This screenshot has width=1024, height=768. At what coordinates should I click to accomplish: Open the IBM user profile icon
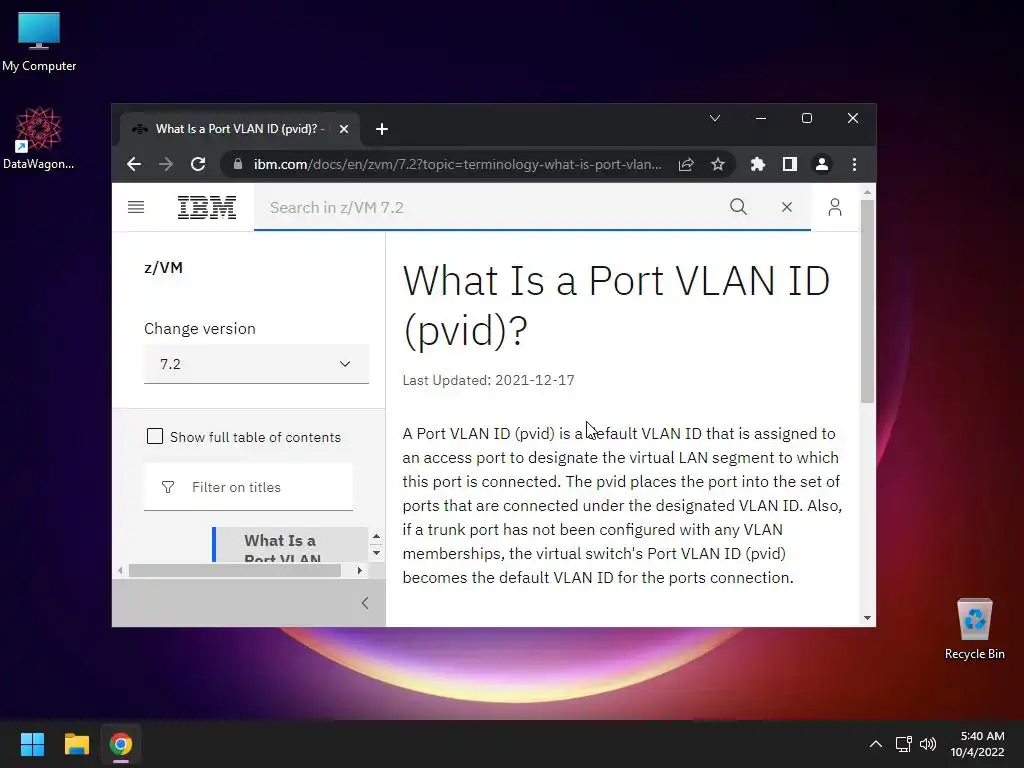(x=835, y=207)
